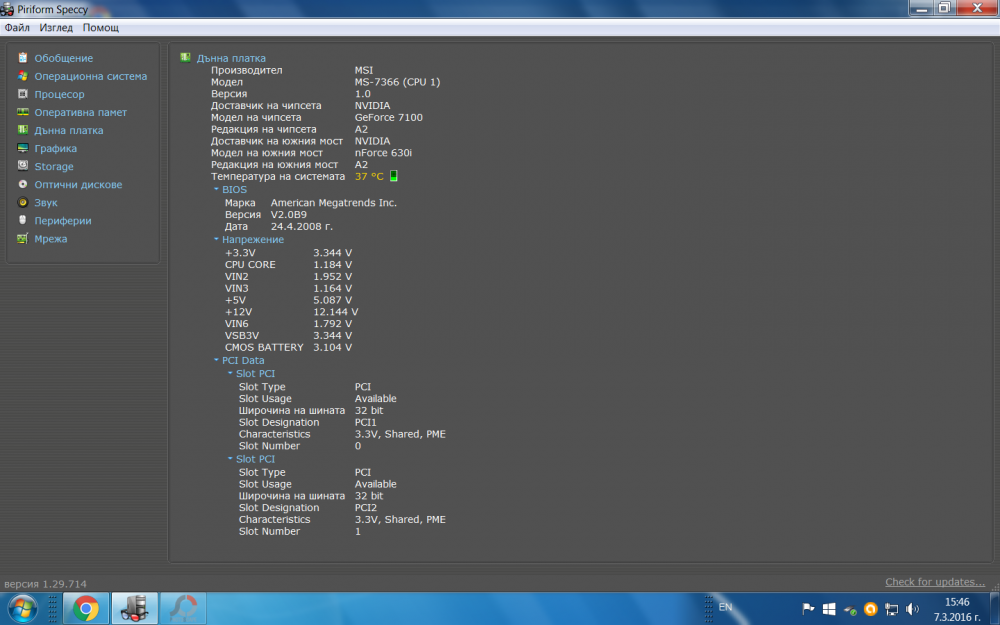This screenshot has height=625, width=1000.
Task: Click Check for updates link
Action: [x=935, y=582]
